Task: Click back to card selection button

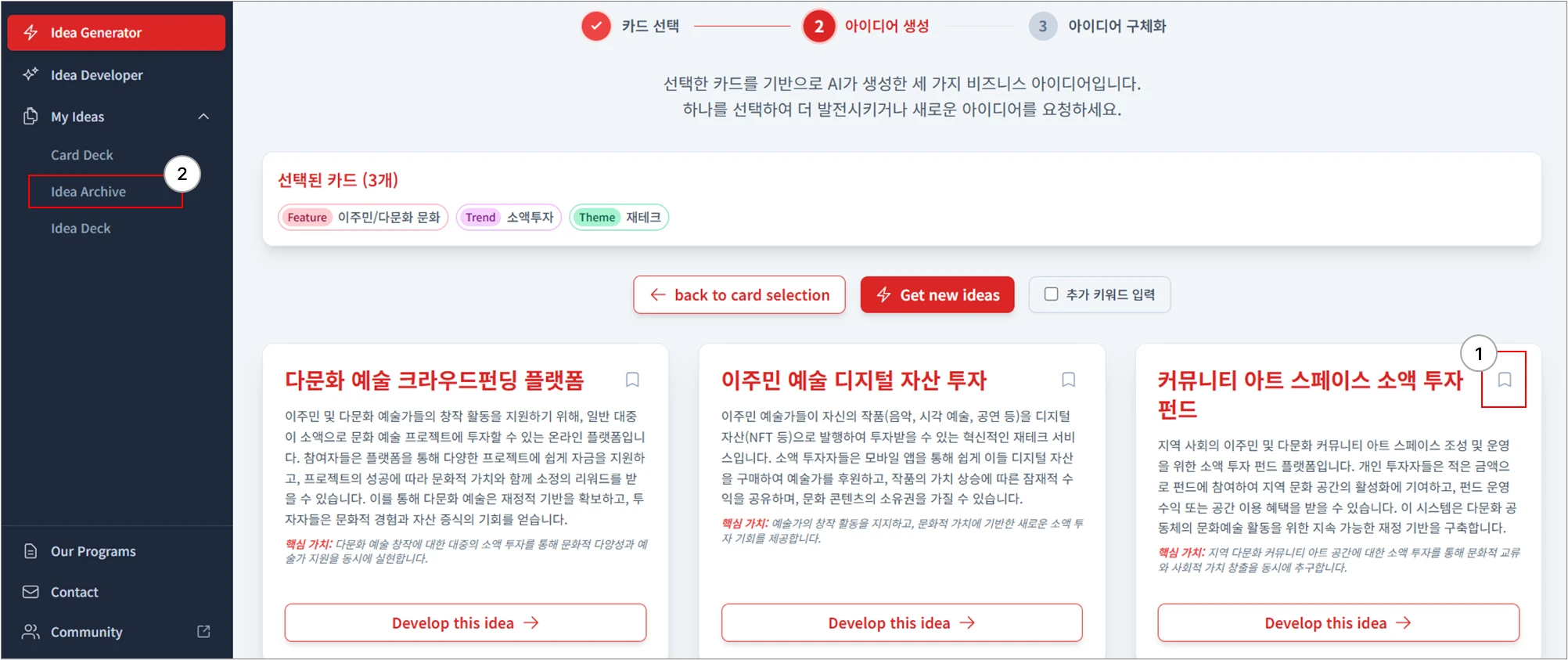Action: pos(739,294)
